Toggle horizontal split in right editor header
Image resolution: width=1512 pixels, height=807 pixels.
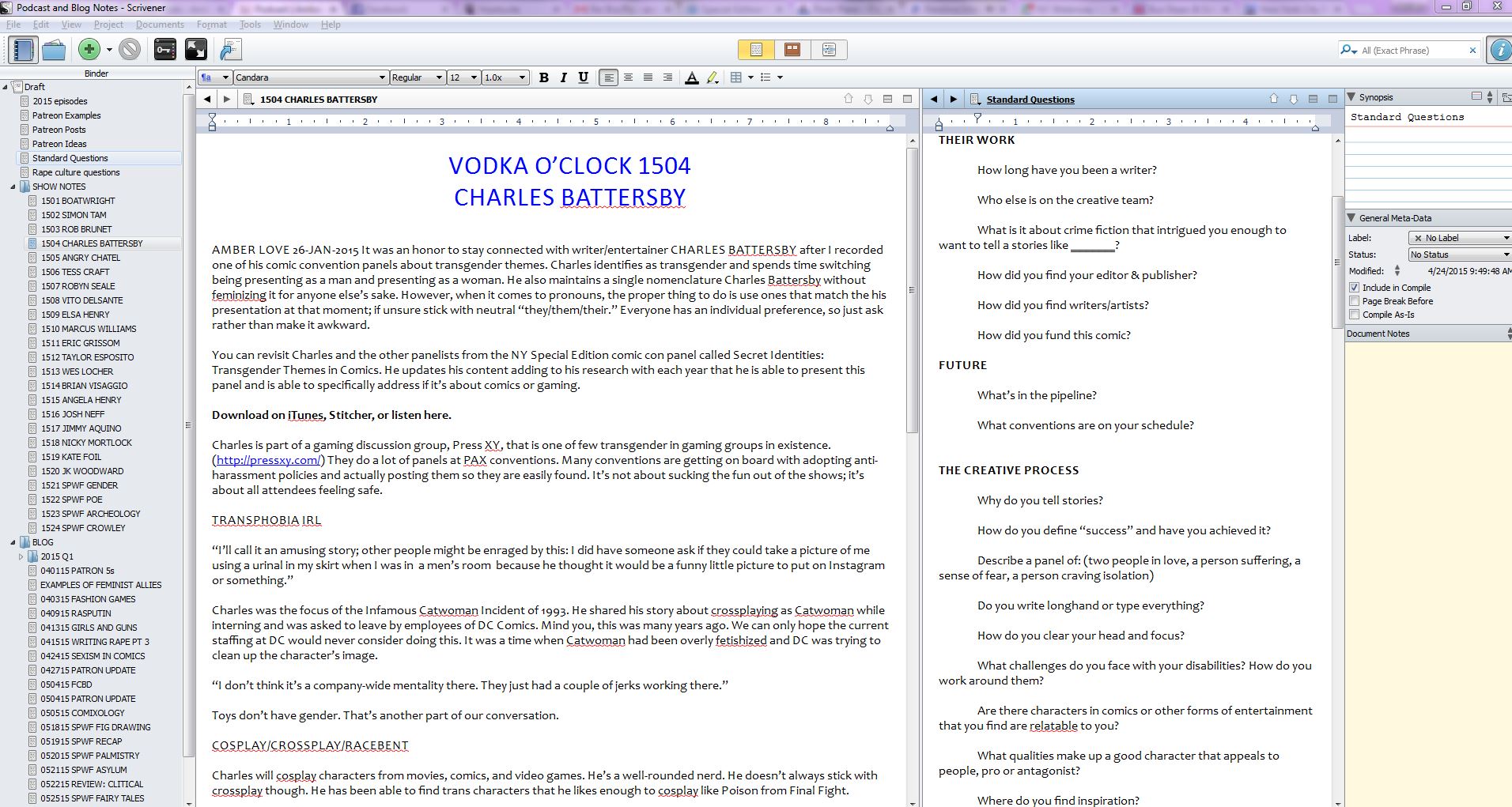point(1313,100)
